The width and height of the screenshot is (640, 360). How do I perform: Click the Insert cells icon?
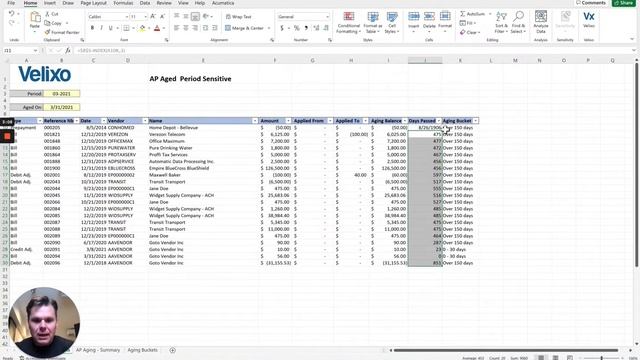tap(413, 17)
